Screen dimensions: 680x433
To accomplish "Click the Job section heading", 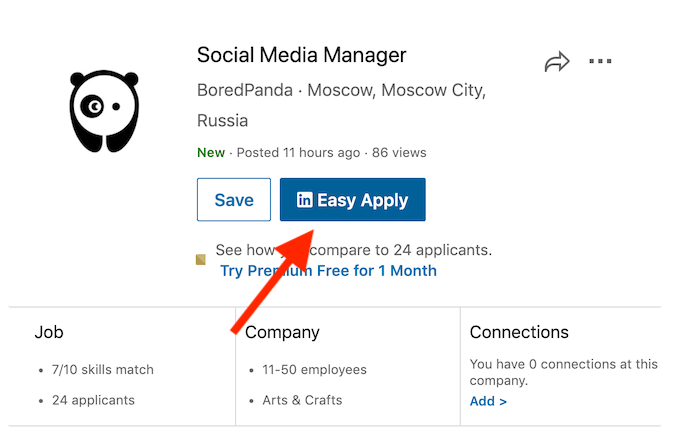I will click(49, 332).
